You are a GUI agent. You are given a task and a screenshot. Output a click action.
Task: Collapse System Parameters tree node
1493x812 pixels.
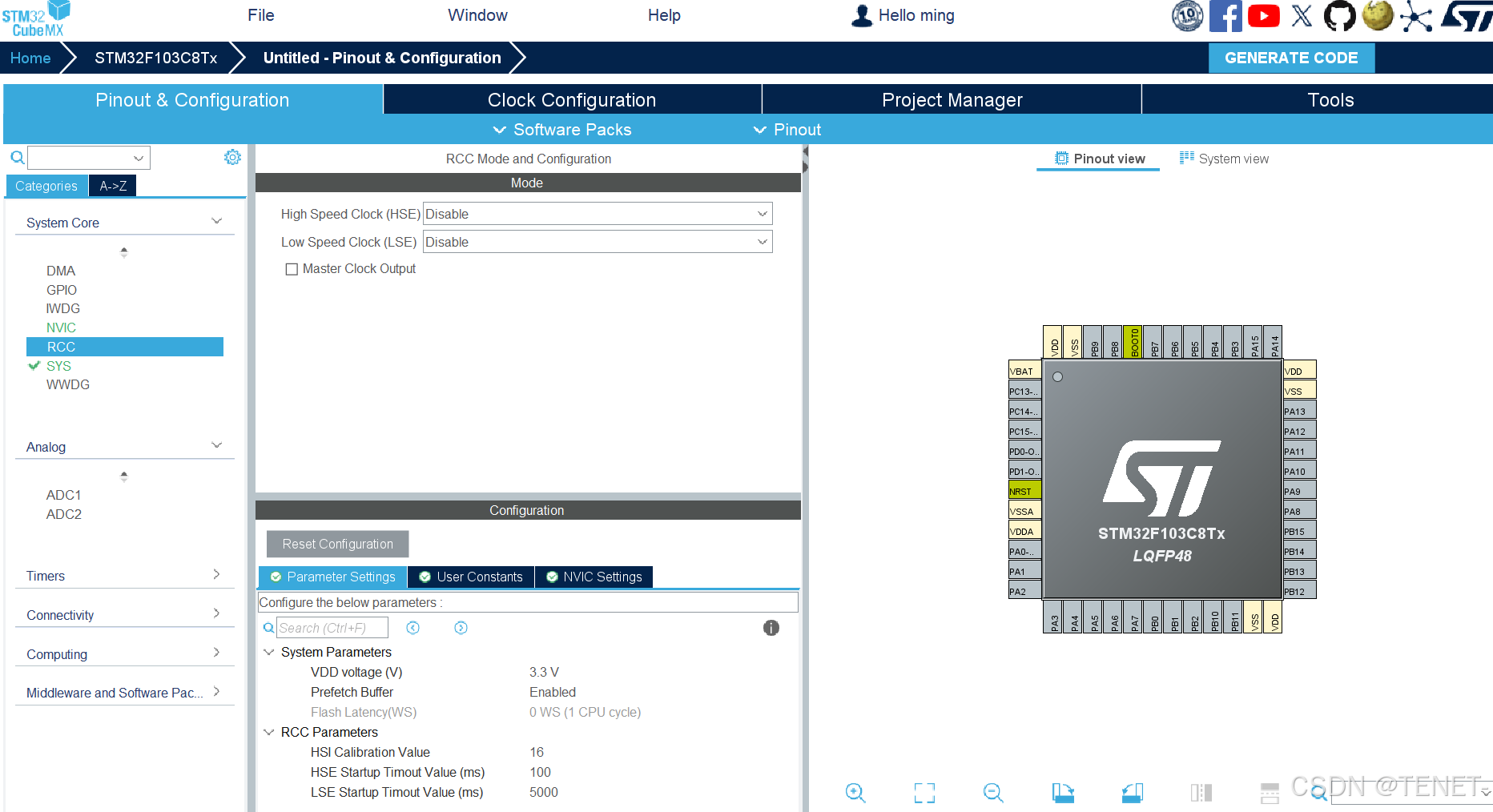[x=269, y=652]
